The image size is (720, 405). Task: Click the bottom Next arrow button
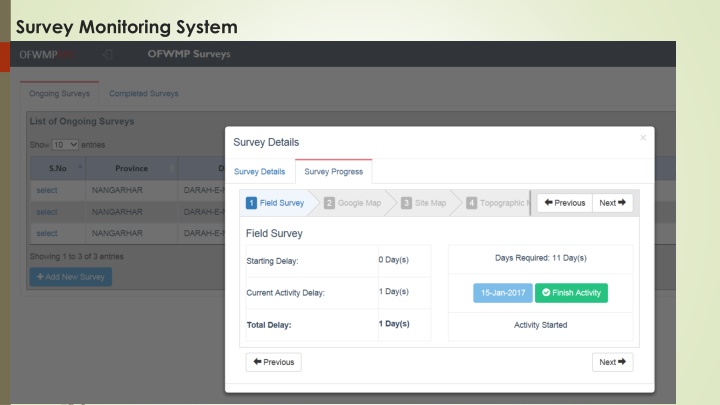coord(612,362)
